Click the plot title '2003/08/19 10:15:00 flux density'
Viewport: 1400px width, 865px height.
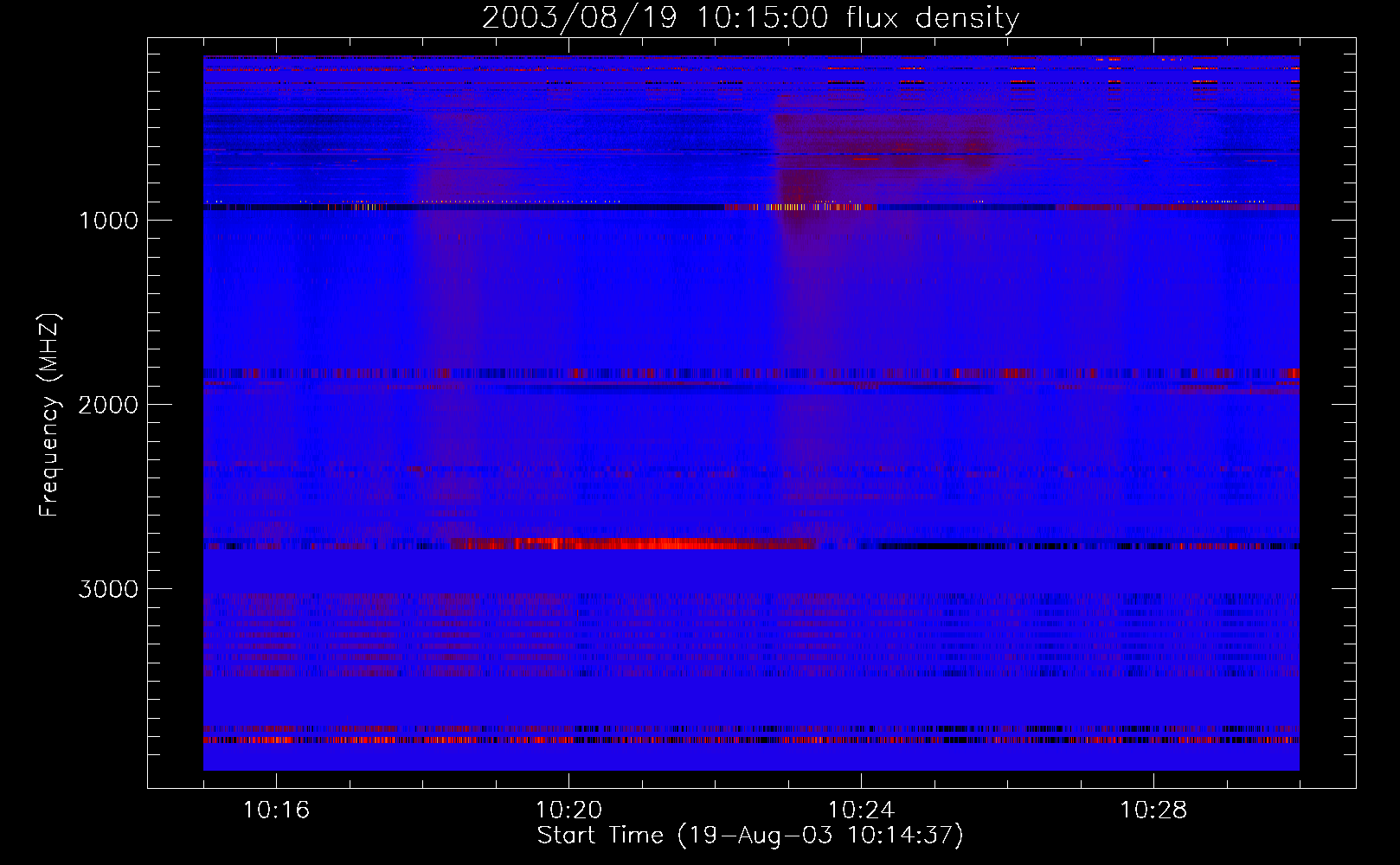point(750,18)
